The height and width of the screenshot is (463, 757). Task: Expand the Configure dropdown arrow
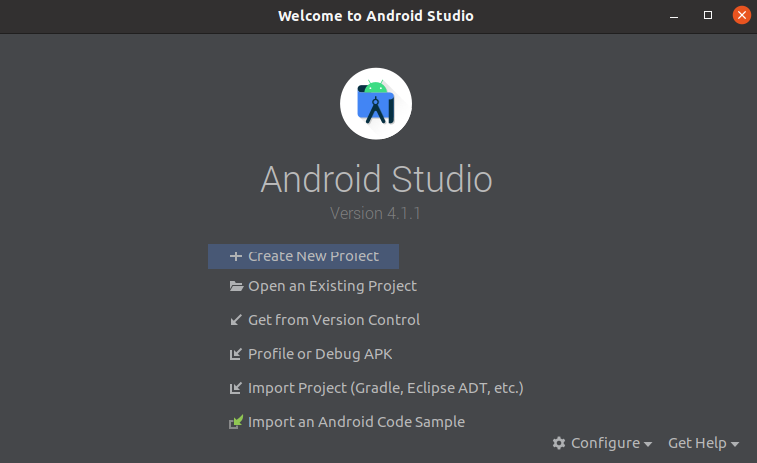[648, 444]
